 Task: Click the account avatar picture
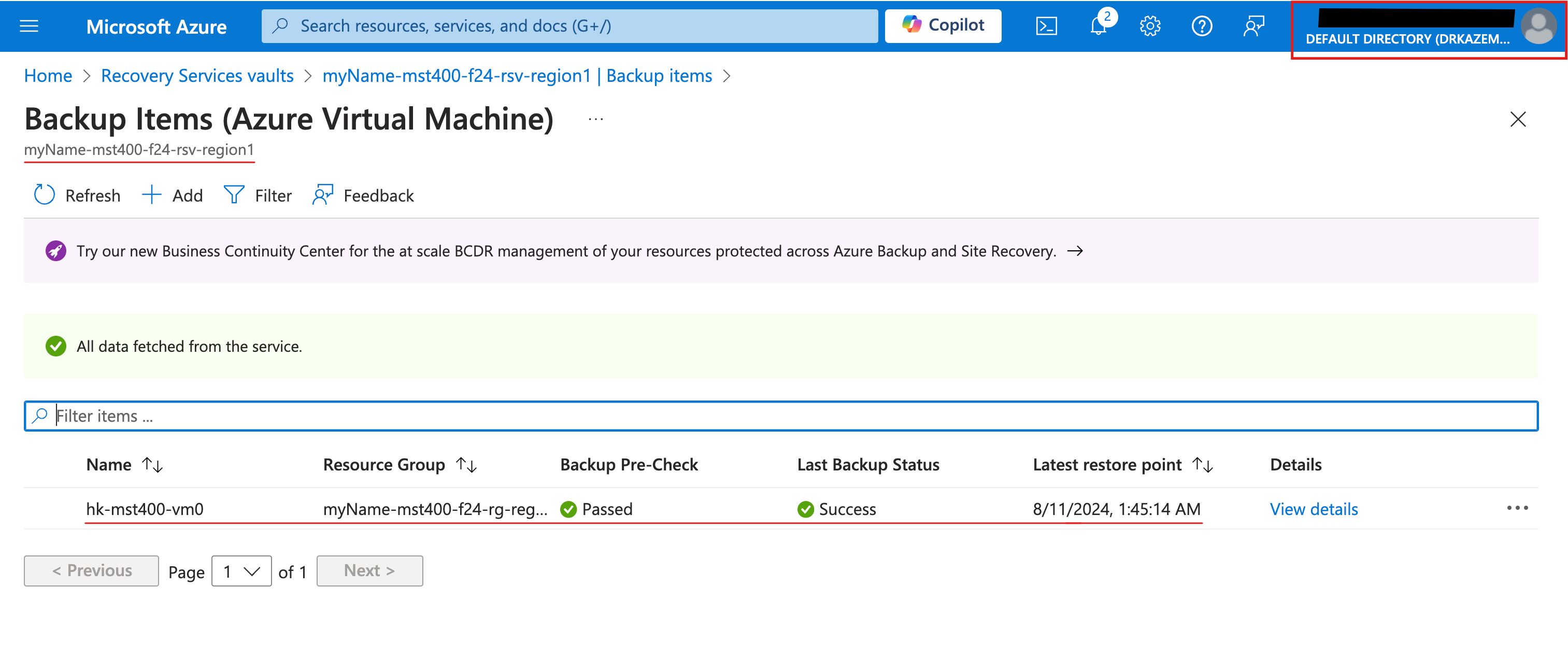tap(1538, 27)
